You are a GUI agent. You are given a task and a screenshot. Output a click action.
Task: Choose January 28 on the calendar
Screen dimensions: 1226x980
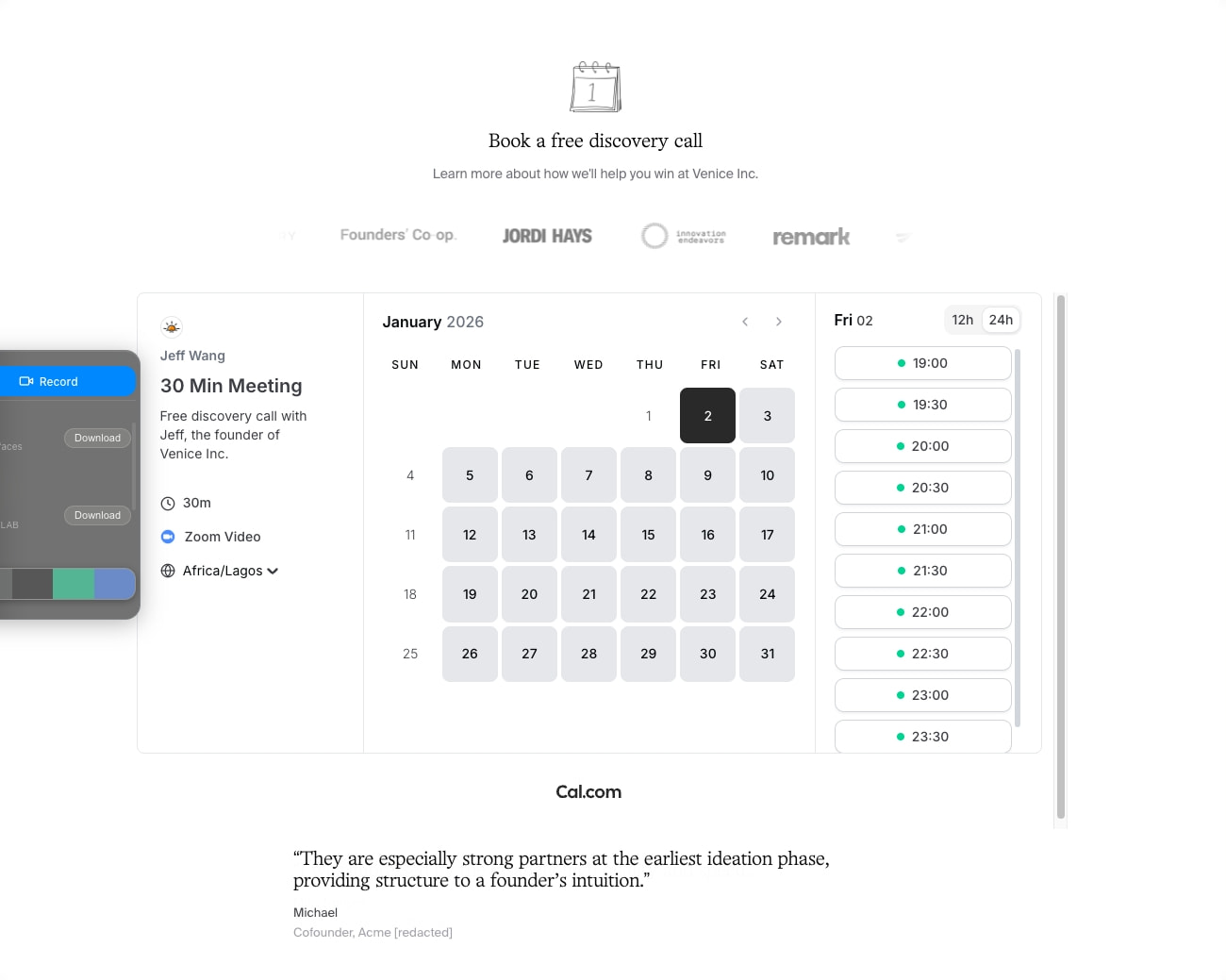pyautogui.click(x=588, y=654)
